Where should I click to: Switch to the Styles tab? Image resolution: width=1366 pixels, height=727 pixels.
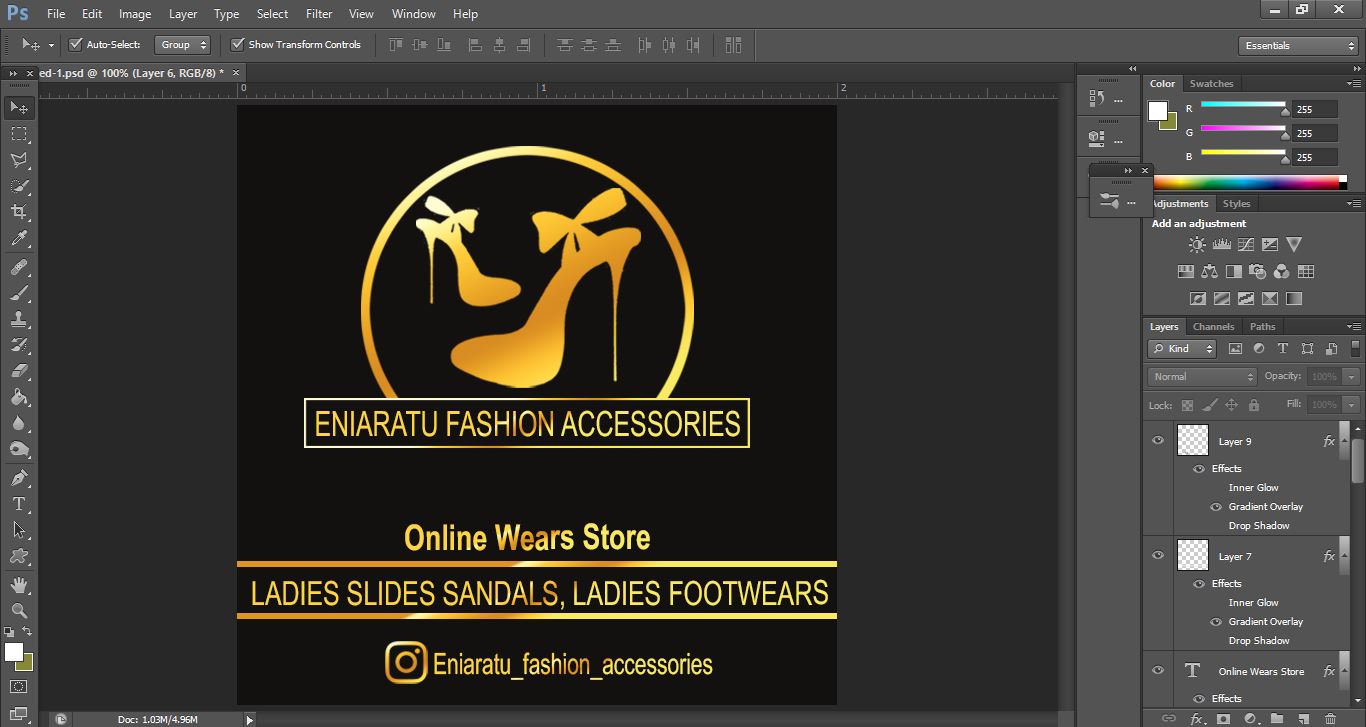(x=1236, y=204)
